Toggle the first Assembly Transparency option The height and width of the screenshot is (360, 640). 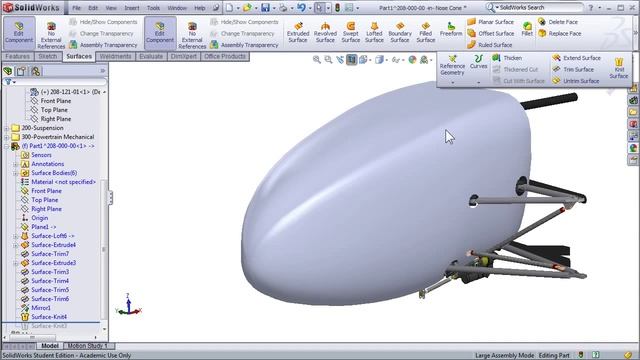pos(103,45)
